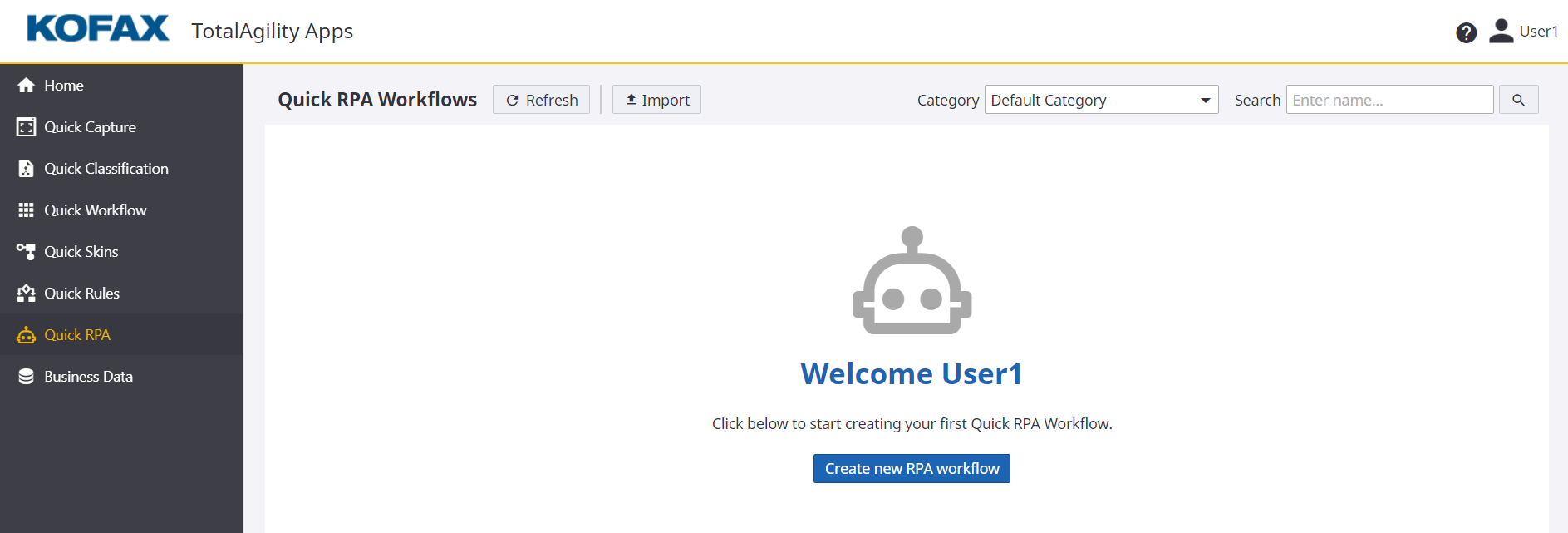Click the Kofax logo

pos(98,28)
